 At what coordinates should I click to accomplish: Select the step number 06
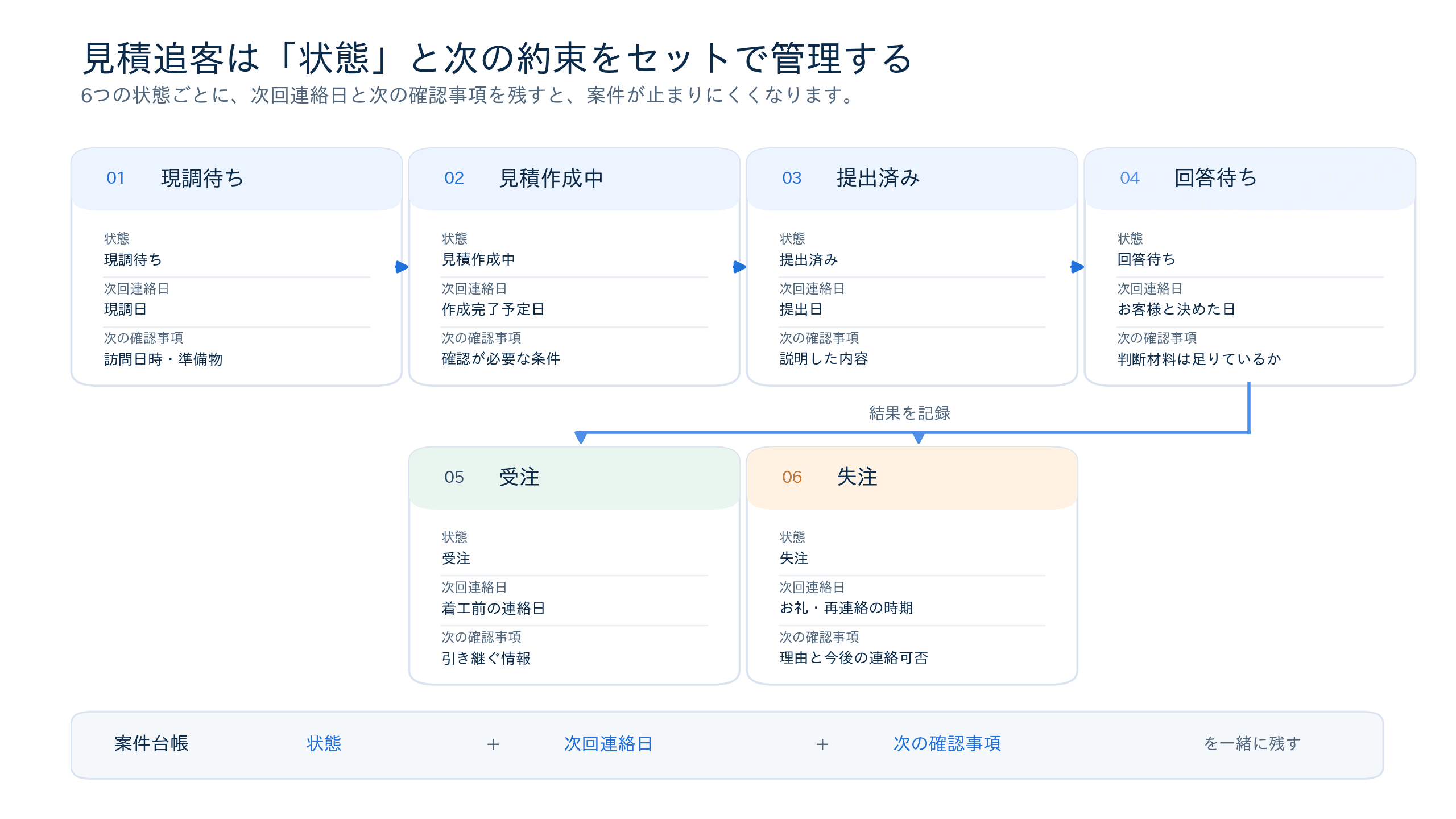(x=792, y=477)
